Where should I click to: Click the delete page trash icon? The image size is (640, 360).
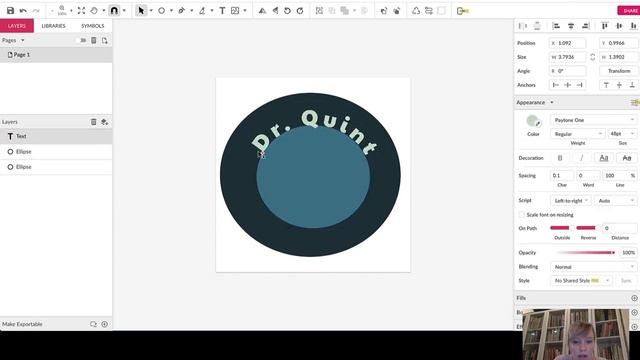pos(93,40)
